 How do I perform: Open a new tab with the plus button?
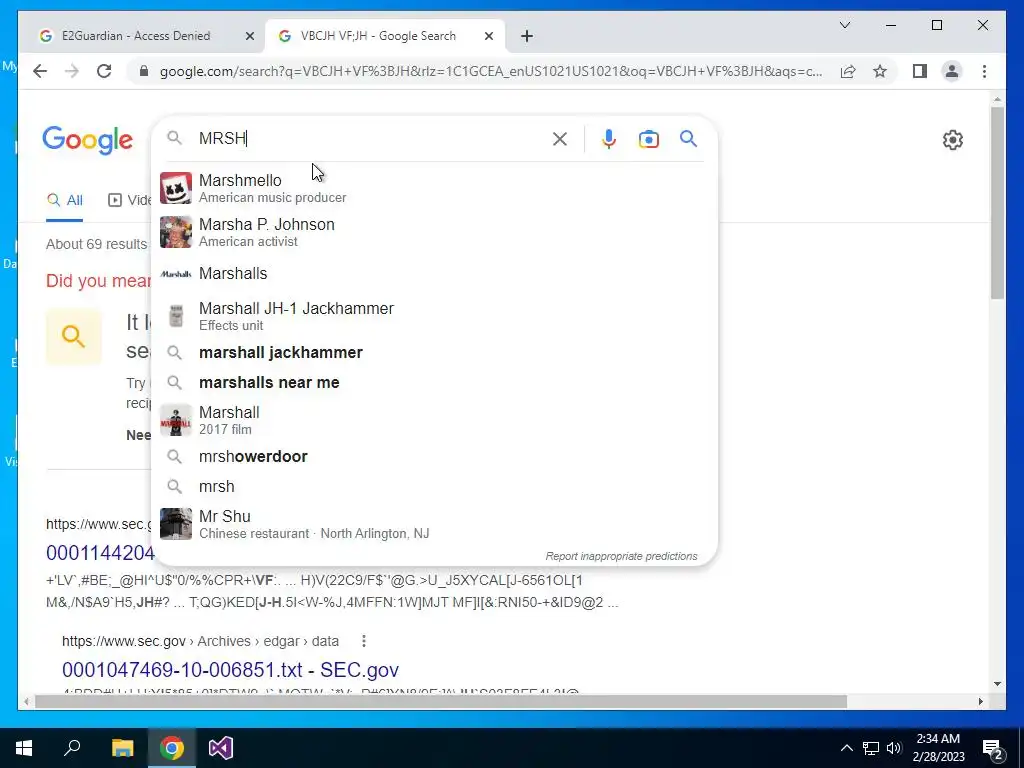[x=527, y=36]
